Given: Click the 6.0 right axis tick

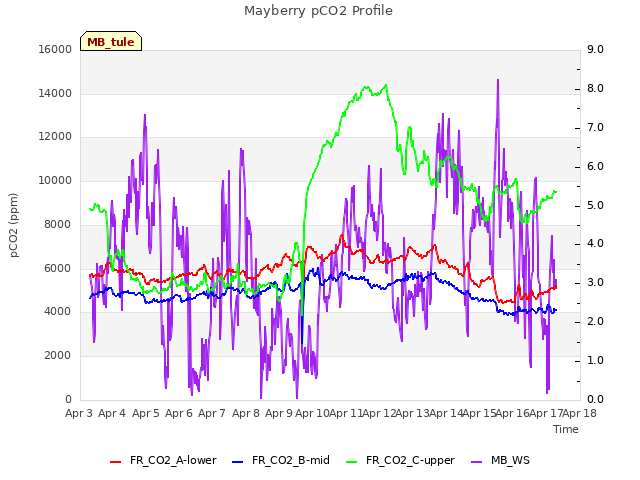Looking at the screenshot, I should point(595,167).
